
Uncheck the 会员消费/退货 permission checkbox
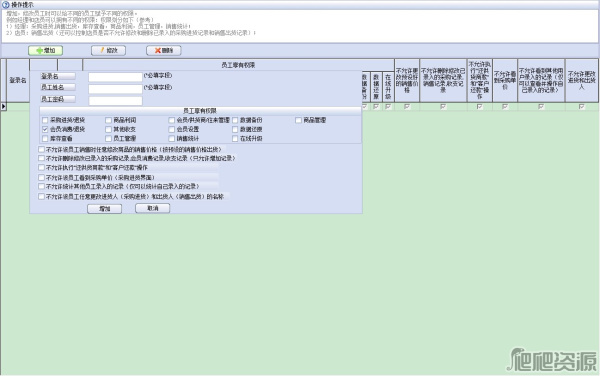click(45, 129)
